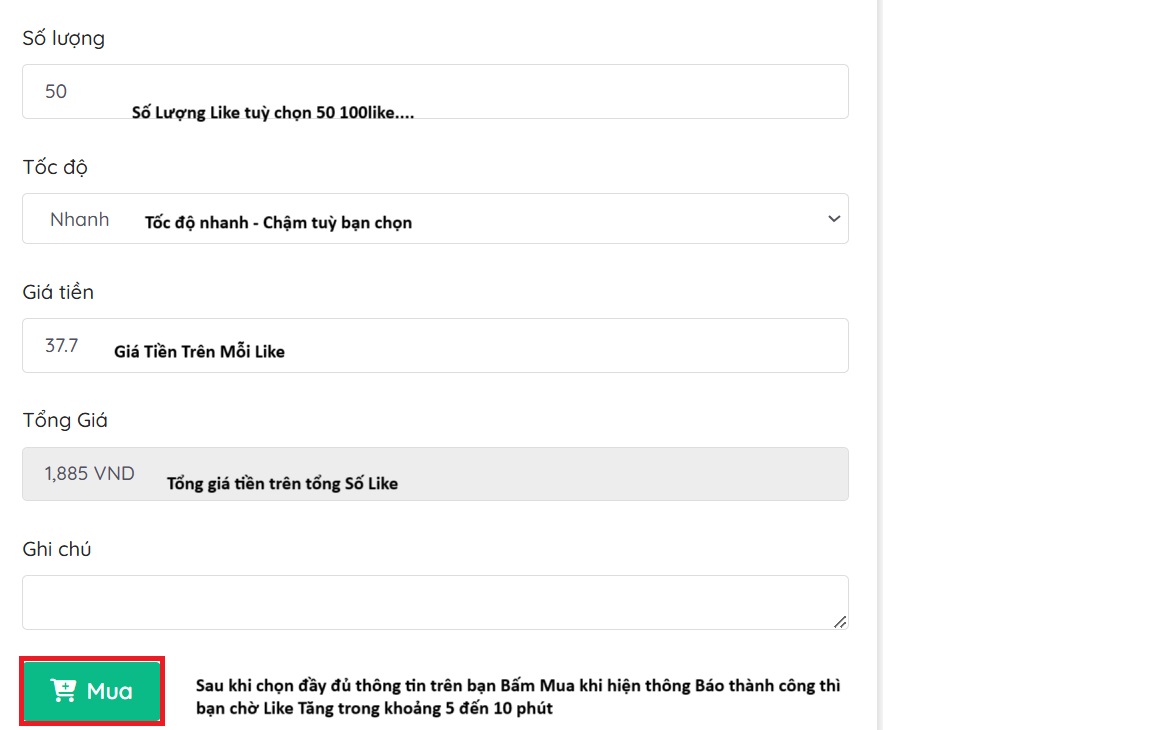Click the 'Số Lượng Like tuỳ chọn' annotation
1152x730 pixels.
tap(273, 113)
